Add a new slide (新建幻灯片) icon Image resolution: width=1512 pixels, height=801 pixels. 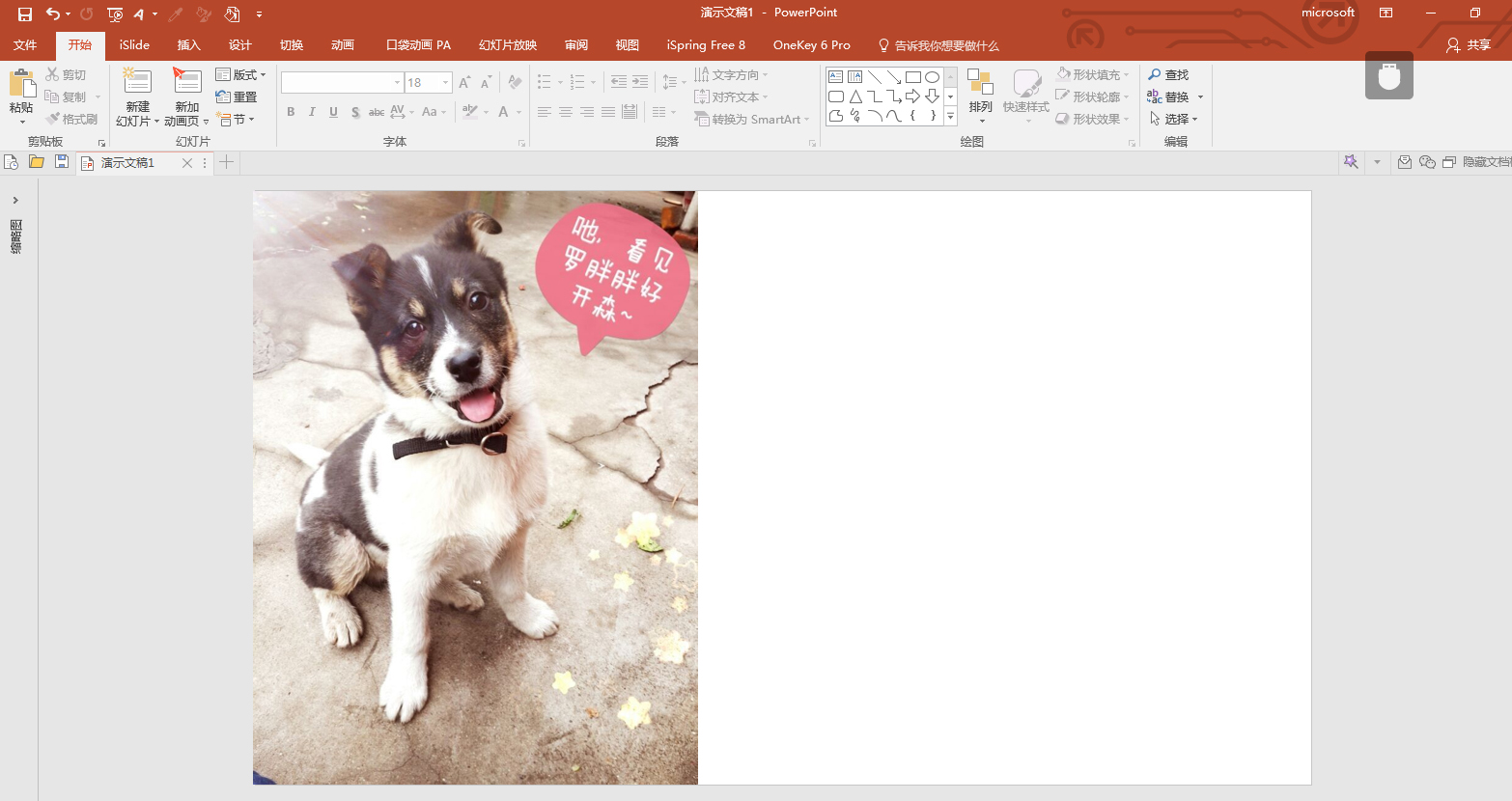137,81
